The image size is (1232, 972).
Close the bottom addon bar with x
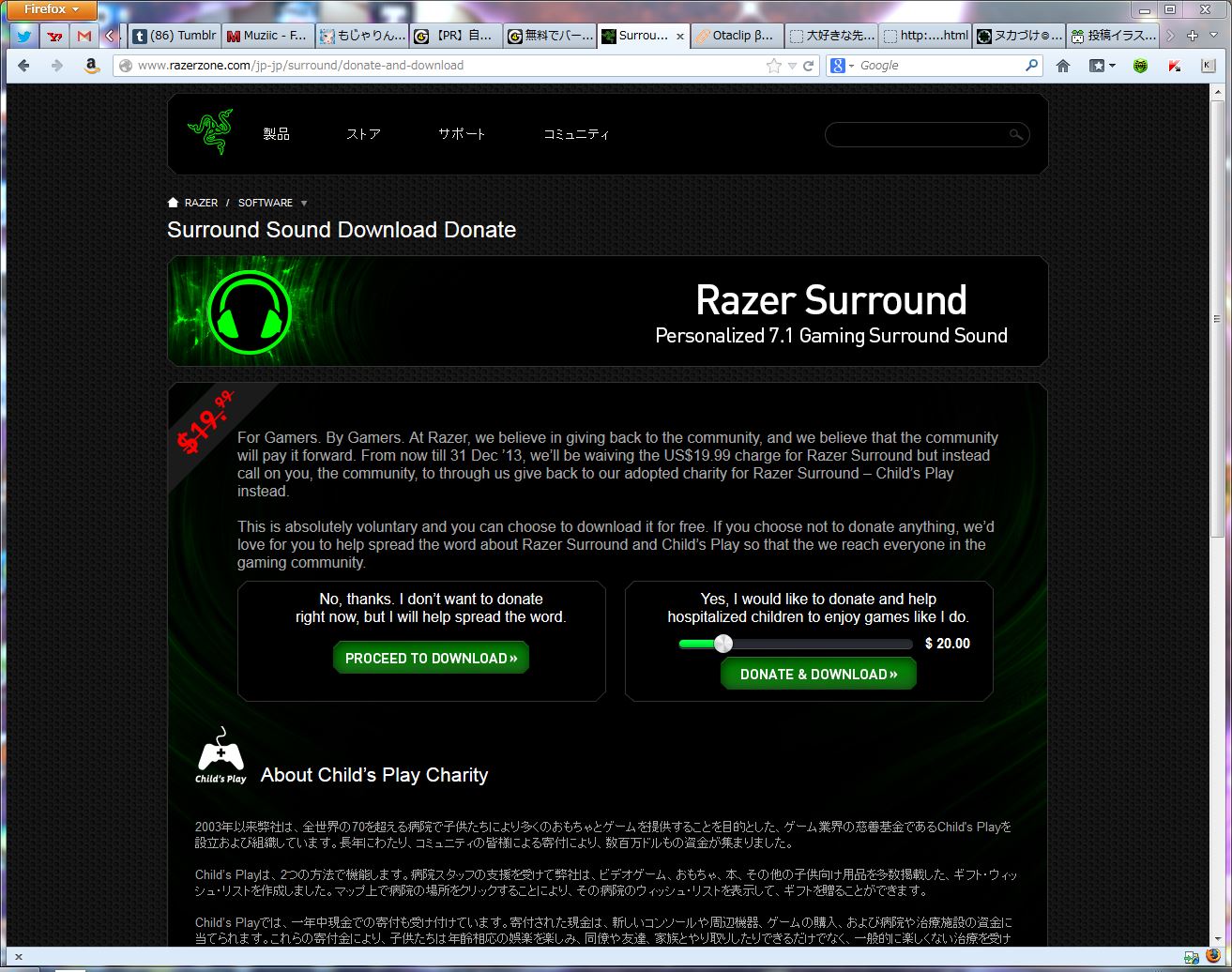(x=18, y=957)
